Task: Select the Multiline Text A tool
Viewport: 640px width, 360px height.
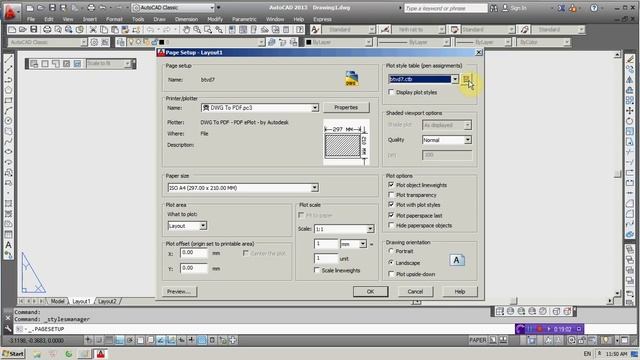Action: pos(8,245)
